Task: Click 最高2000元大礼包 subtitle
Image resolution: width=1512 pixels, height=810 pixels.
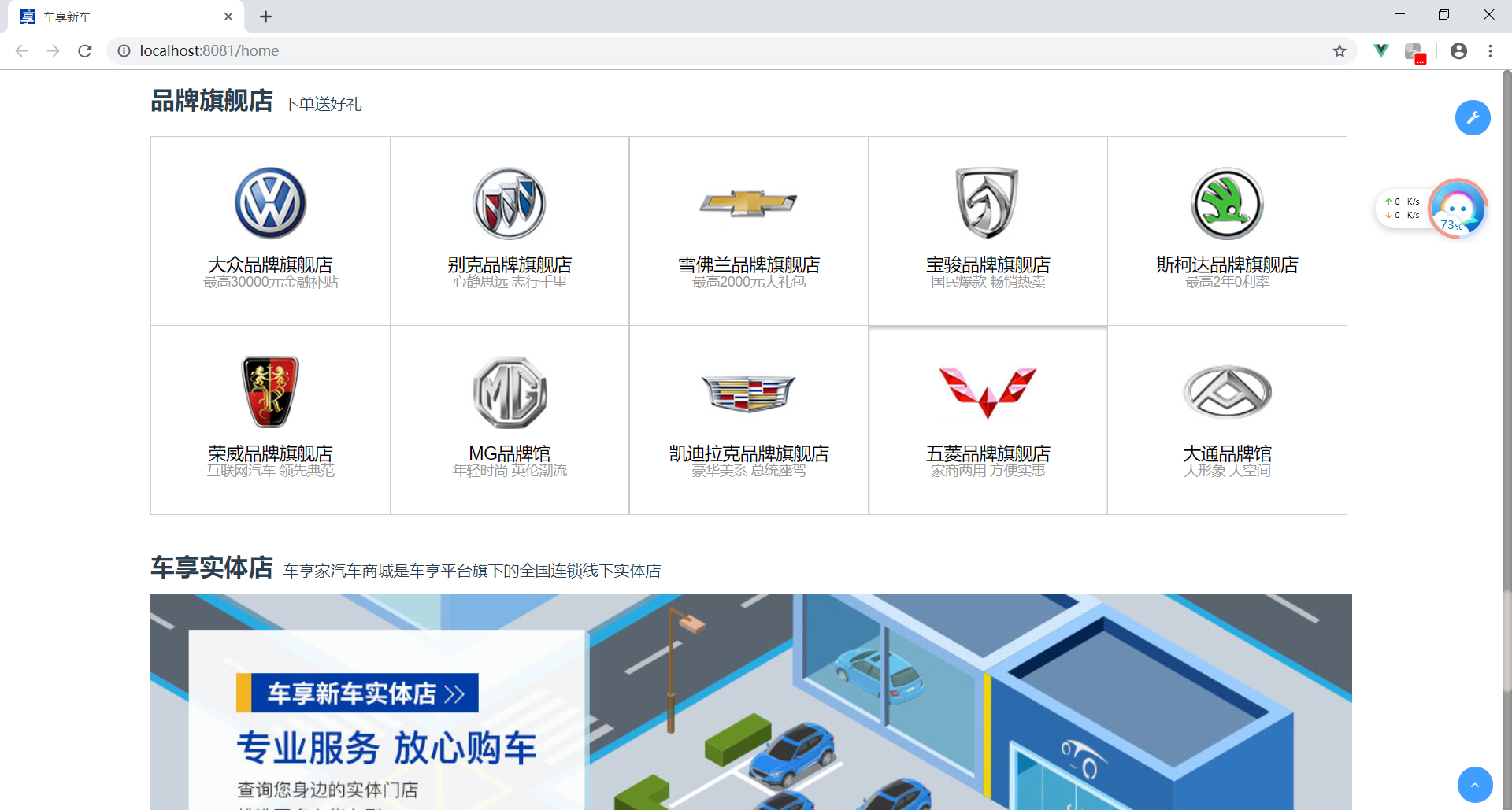Action: pos(748,282)
